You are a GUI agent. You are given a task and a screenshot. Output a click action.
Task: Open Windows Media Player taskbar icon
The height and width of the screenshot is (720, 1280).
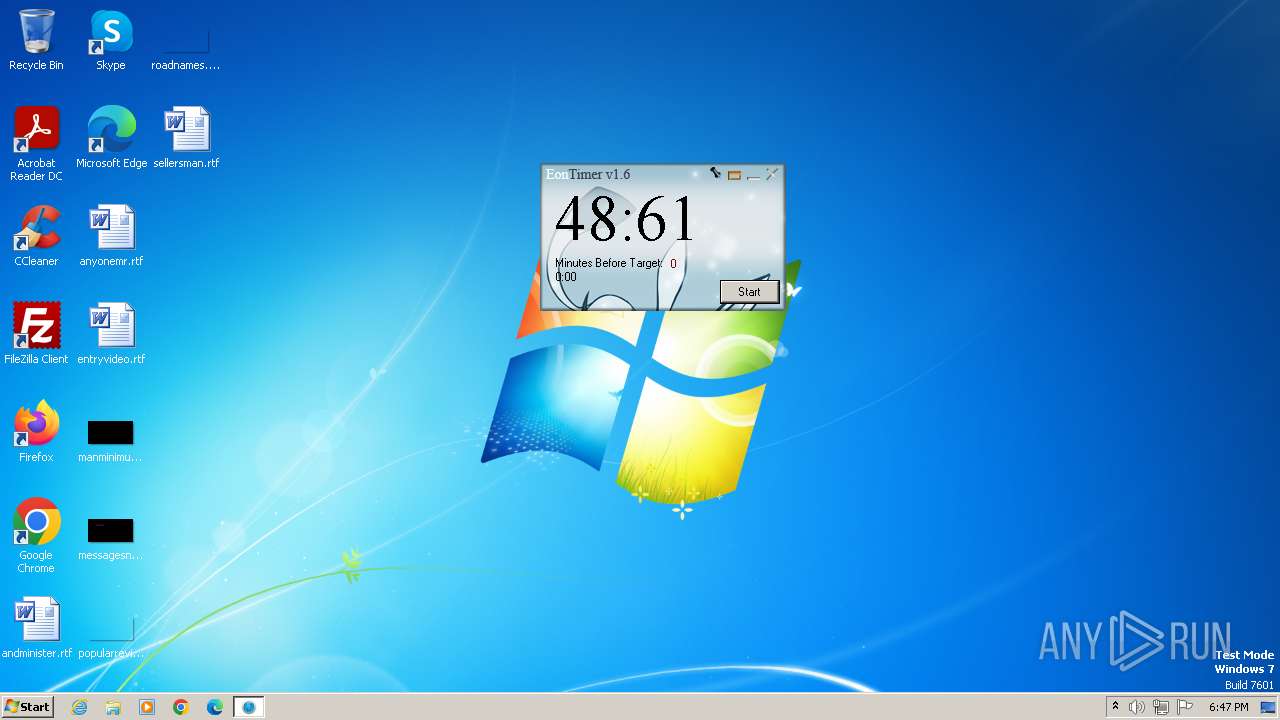(147, 707)
